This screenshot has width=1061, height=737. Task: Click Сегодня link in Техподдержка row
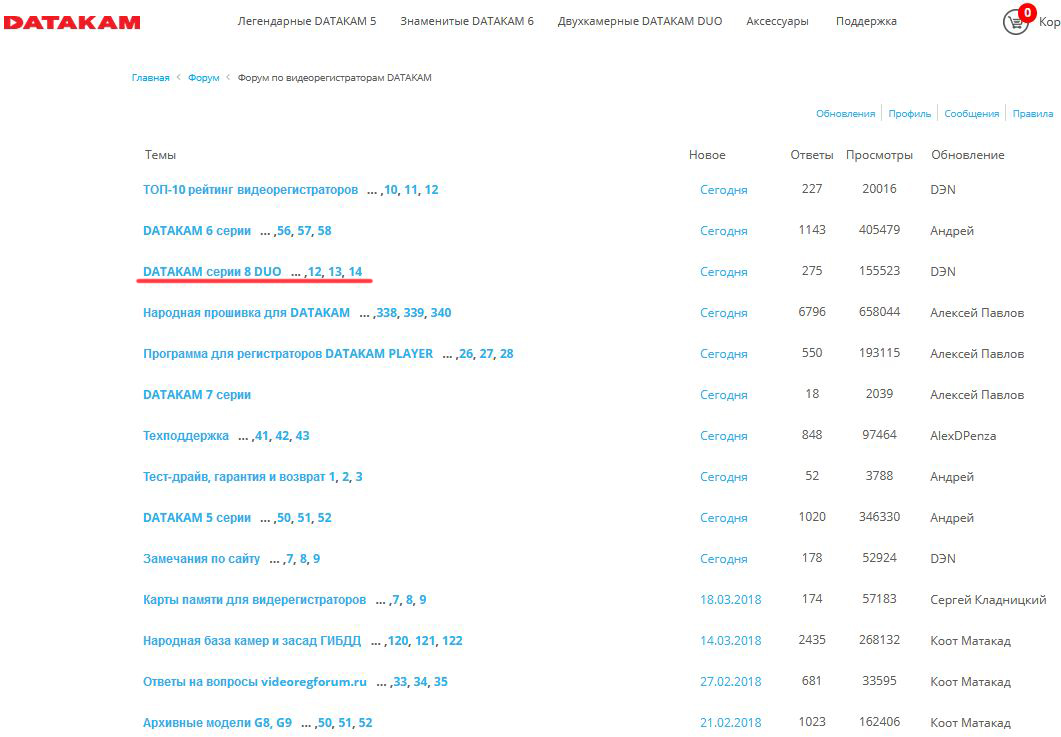click(x=723, y=436)
